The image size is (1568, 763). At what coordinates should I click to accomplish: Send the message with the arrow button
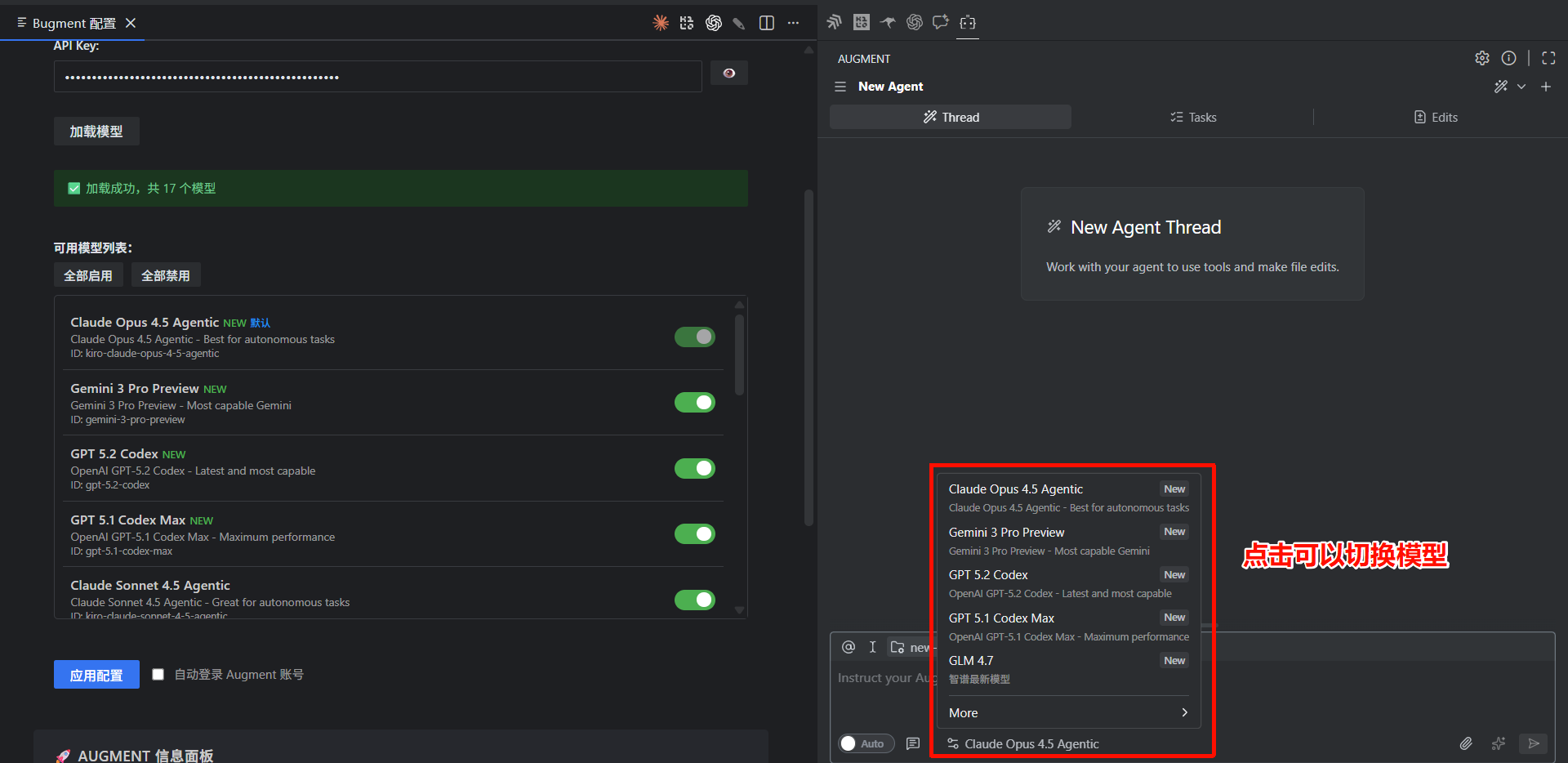(1534, 743)
